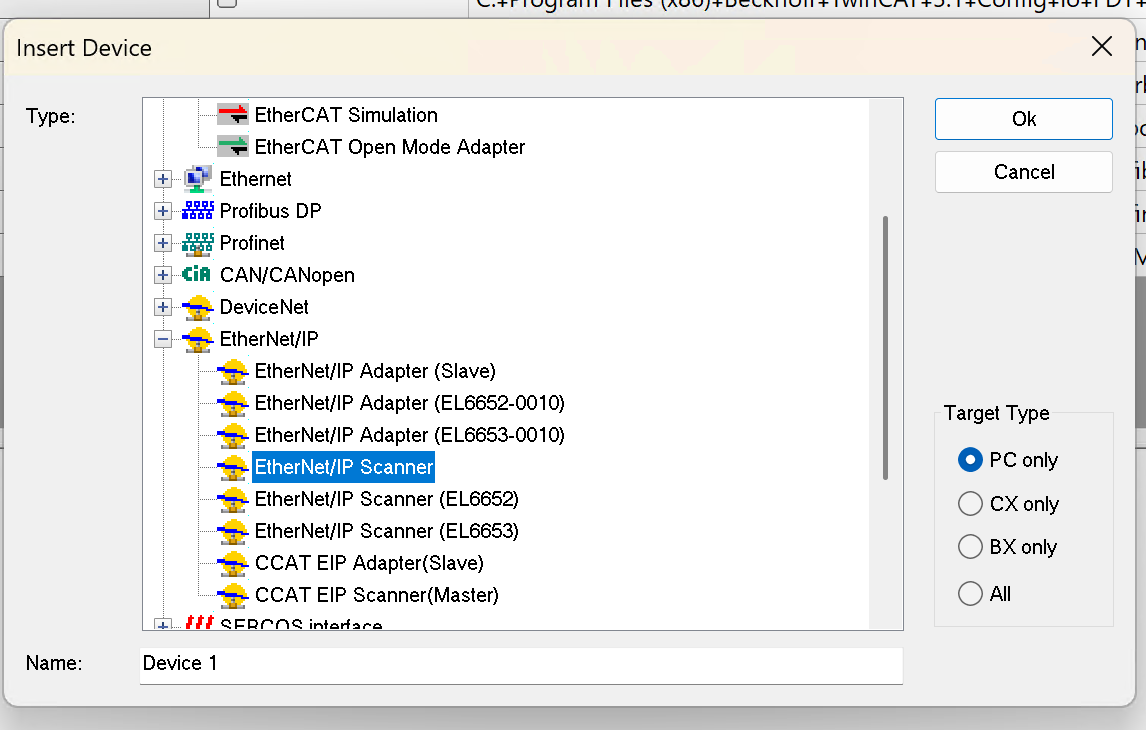
Task: Click the Name input field
Action: [x=521, y=665]
